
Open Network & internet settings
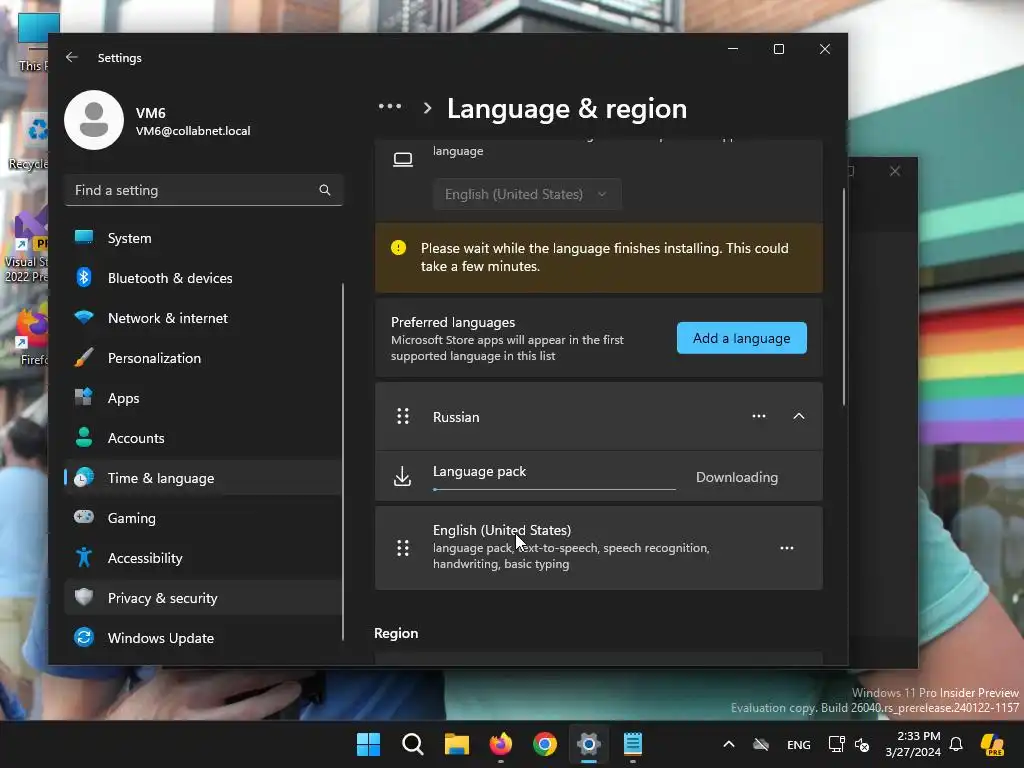point(203,318)
